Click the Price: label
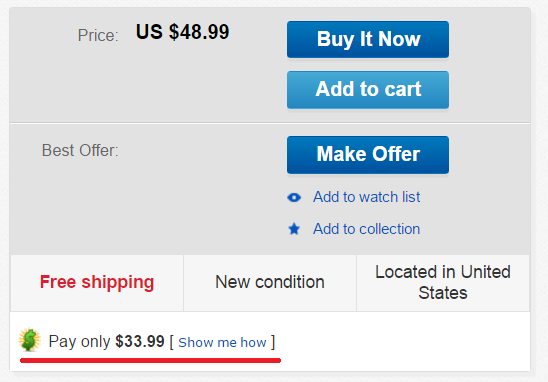 [x=98, y=35]
